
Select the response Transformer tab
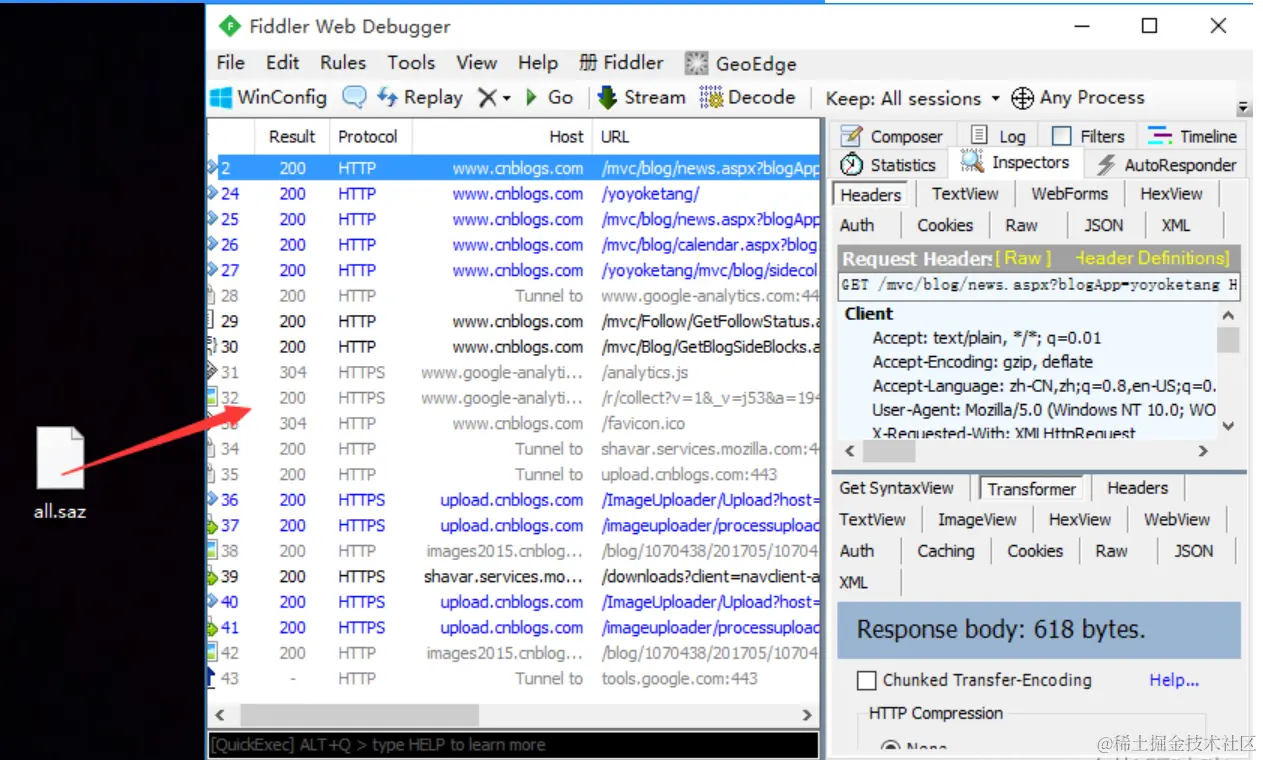coord(1032,489)
